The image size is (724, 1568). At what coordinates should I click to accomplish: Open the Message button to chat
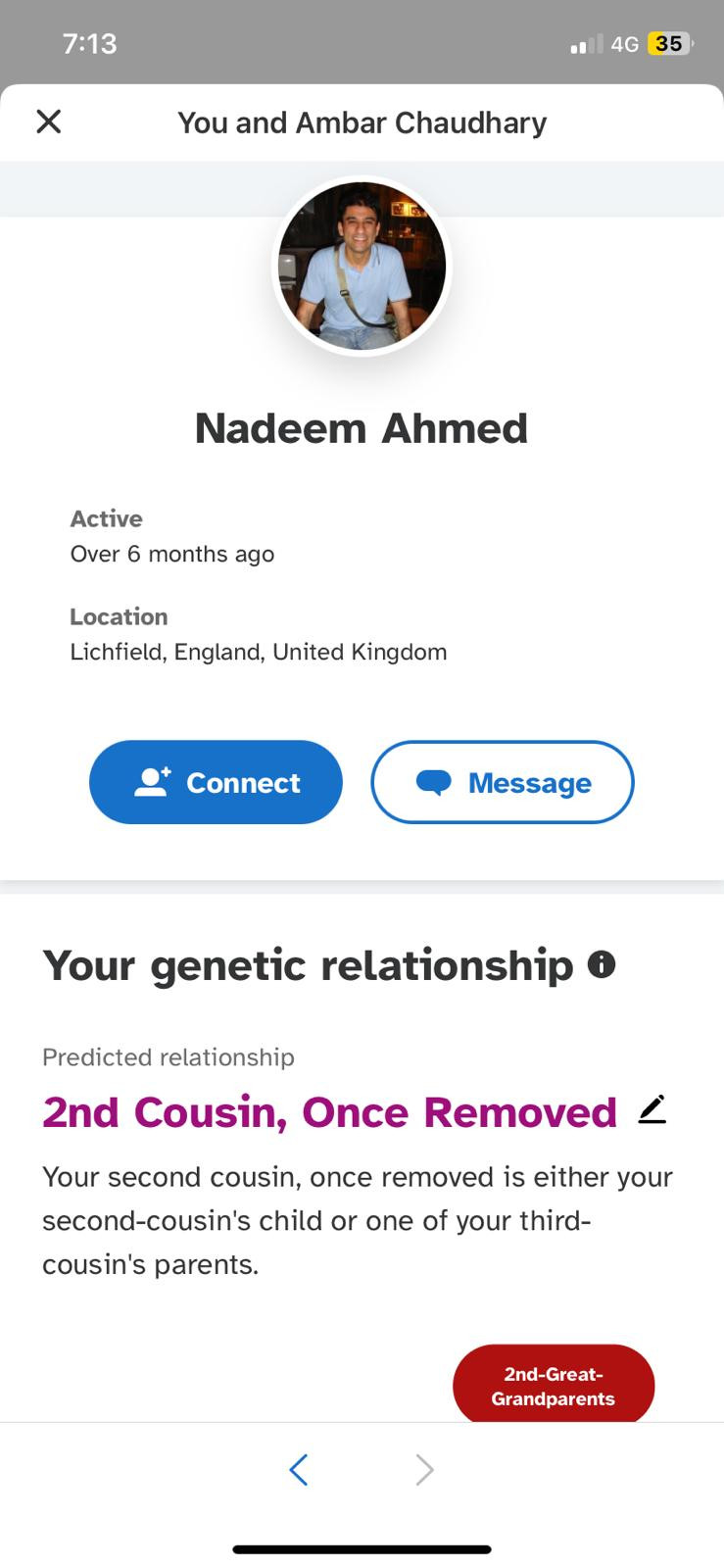(503, 782)
